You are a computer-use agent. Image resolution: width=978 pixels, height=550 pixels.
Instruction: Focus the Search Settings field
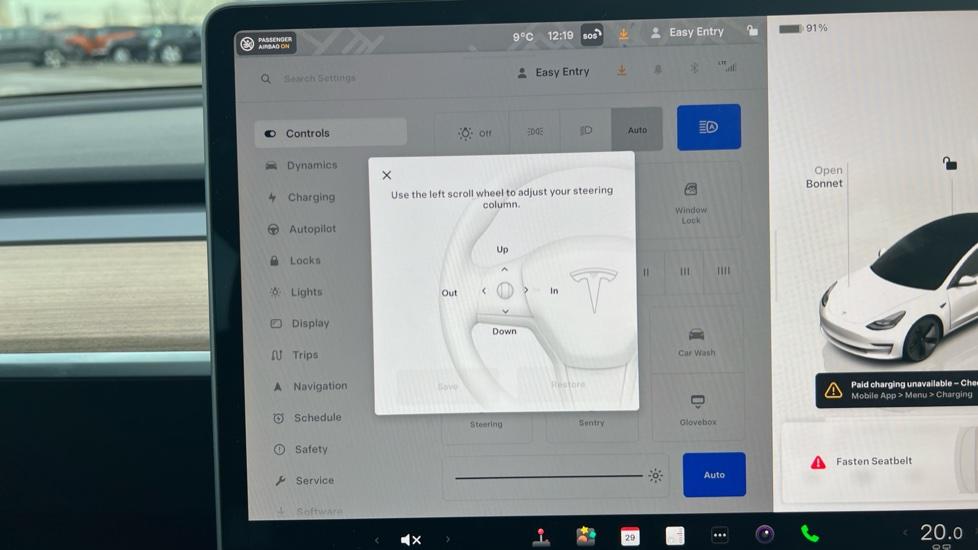pyautogui.click(x=319, y=78)
